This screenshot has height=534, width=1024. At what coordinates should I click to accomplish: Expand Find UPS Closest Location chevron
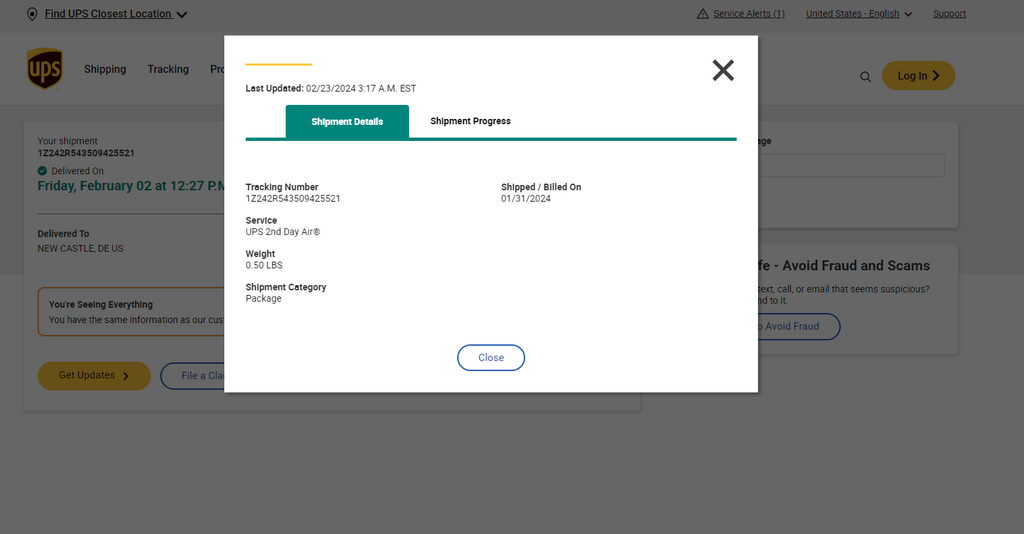tap(182, 14)
